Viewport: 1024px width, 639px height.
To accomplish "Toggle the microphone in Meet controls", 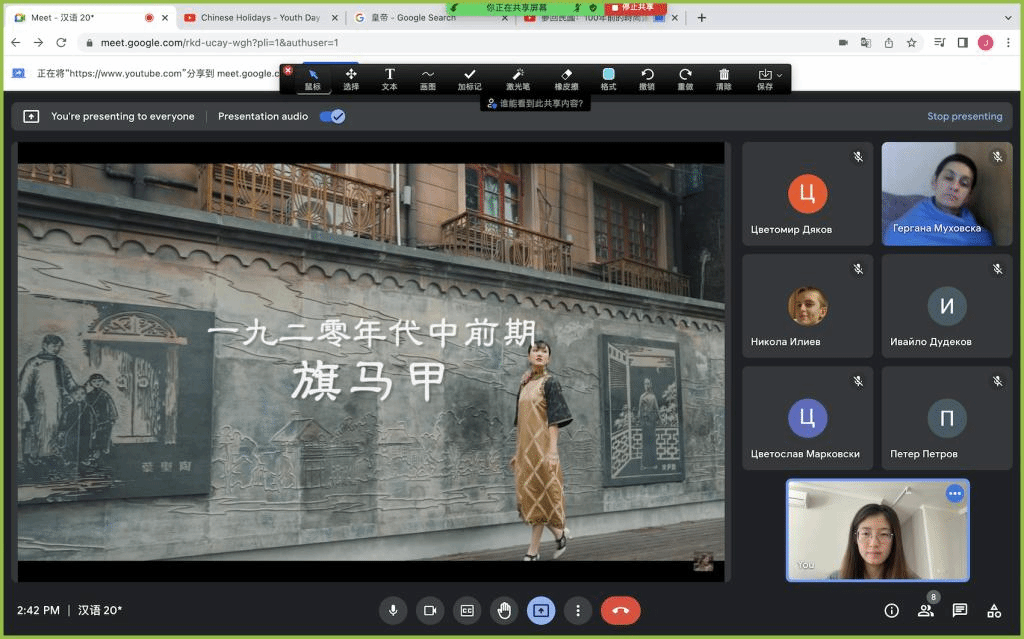I will 393,610.
